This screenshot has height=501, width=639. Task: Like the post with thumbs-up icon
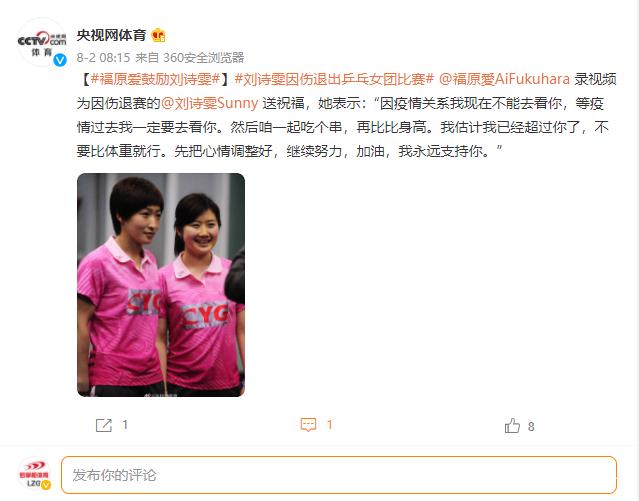click(x=512, y=426)
